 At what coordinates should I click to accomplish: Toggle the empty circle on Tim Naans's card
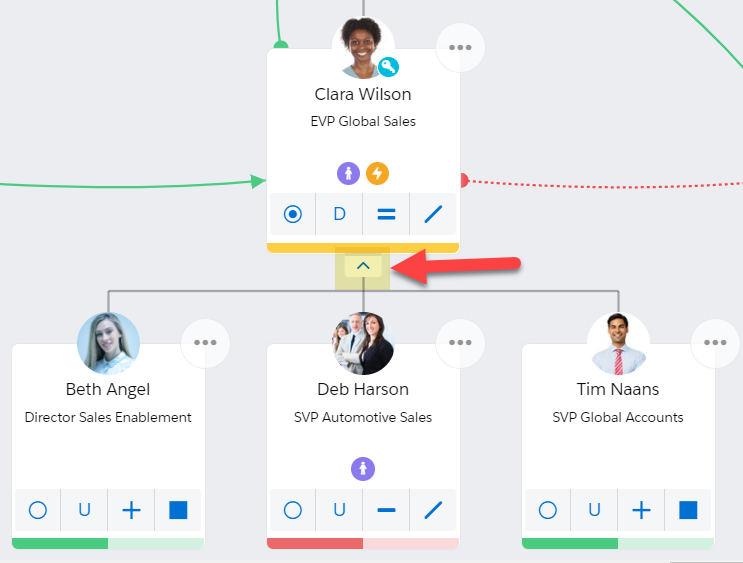coord(548,510)
